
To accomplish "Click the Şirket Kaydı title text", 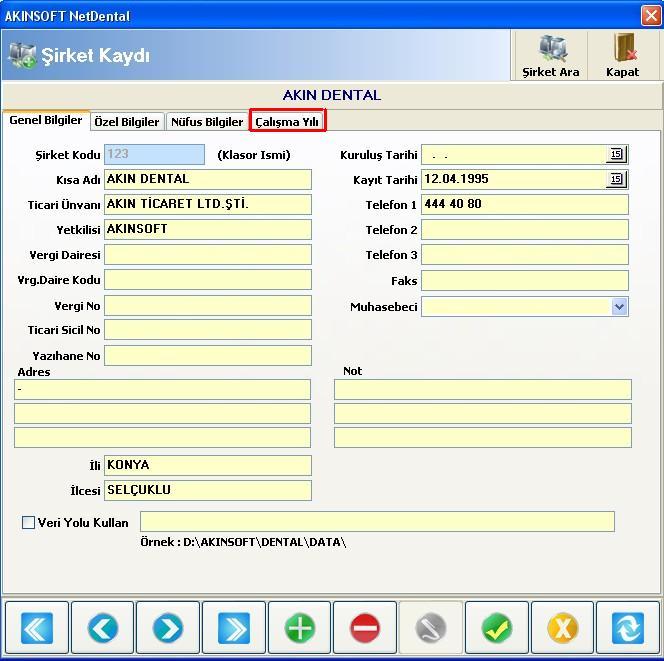I will click(x=95, y=55).
